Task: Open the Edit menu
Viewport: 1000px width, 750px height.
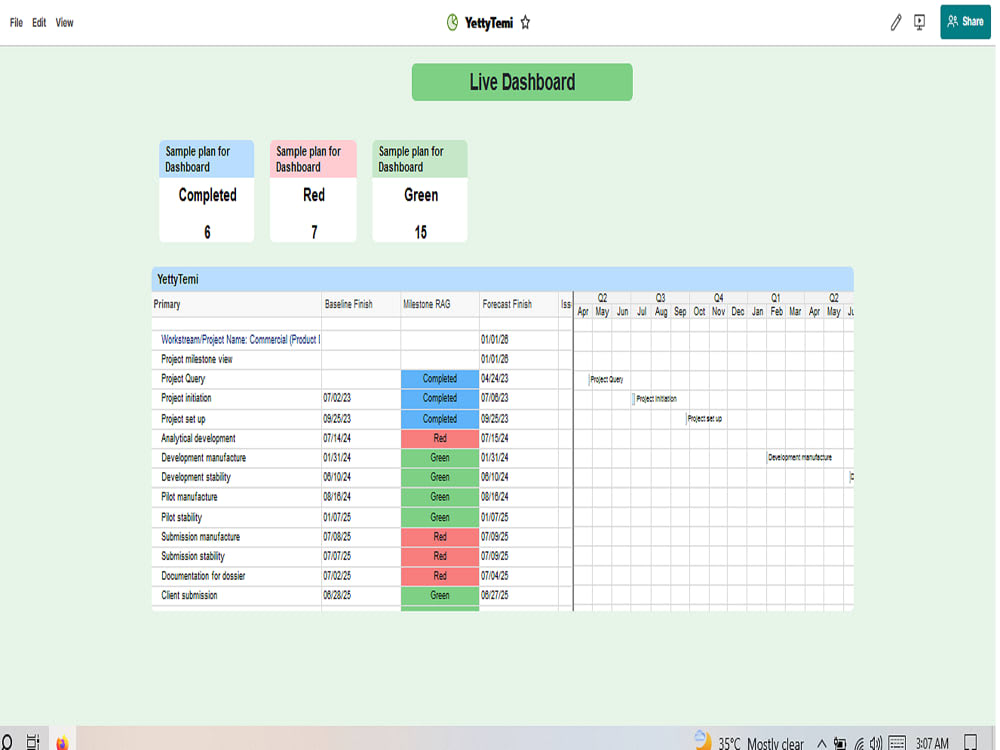Action: tap(38, 22)
